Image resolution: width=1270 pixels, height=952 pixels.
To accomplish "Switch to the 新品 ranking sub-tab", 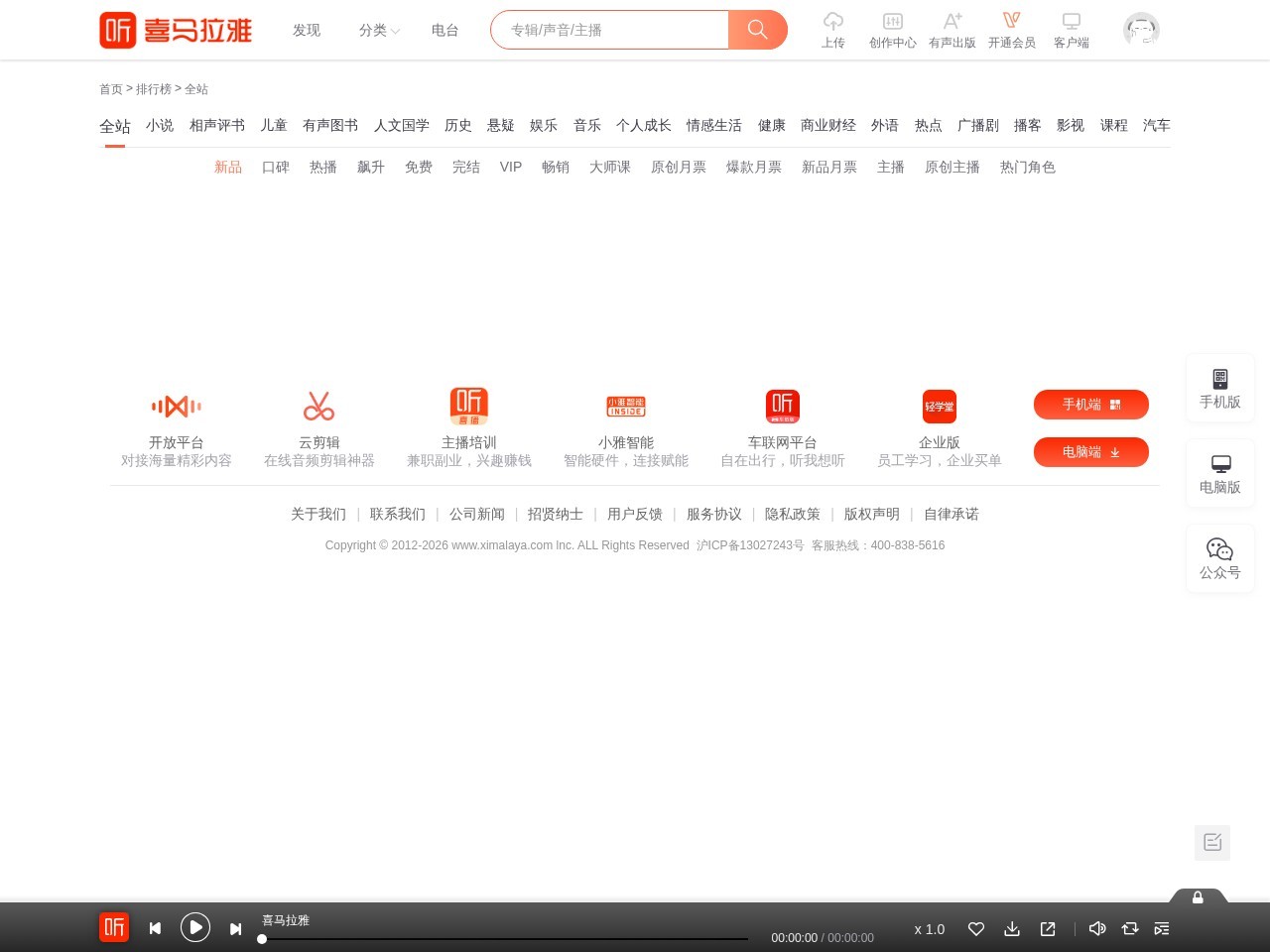I will click(x=228, y=167).
